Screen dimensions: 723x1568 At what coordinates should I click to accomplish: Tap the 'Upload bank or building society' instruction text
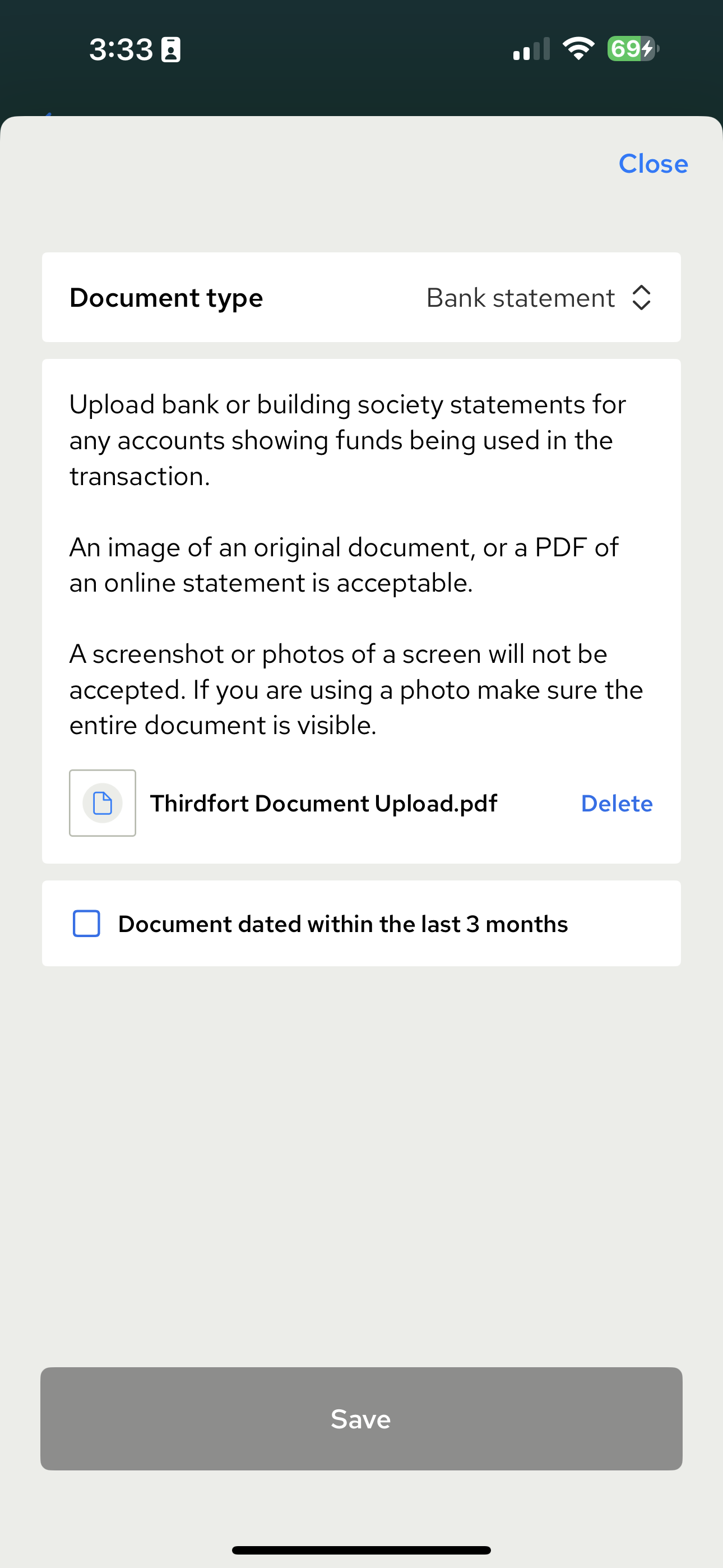(x=347, y=440)
